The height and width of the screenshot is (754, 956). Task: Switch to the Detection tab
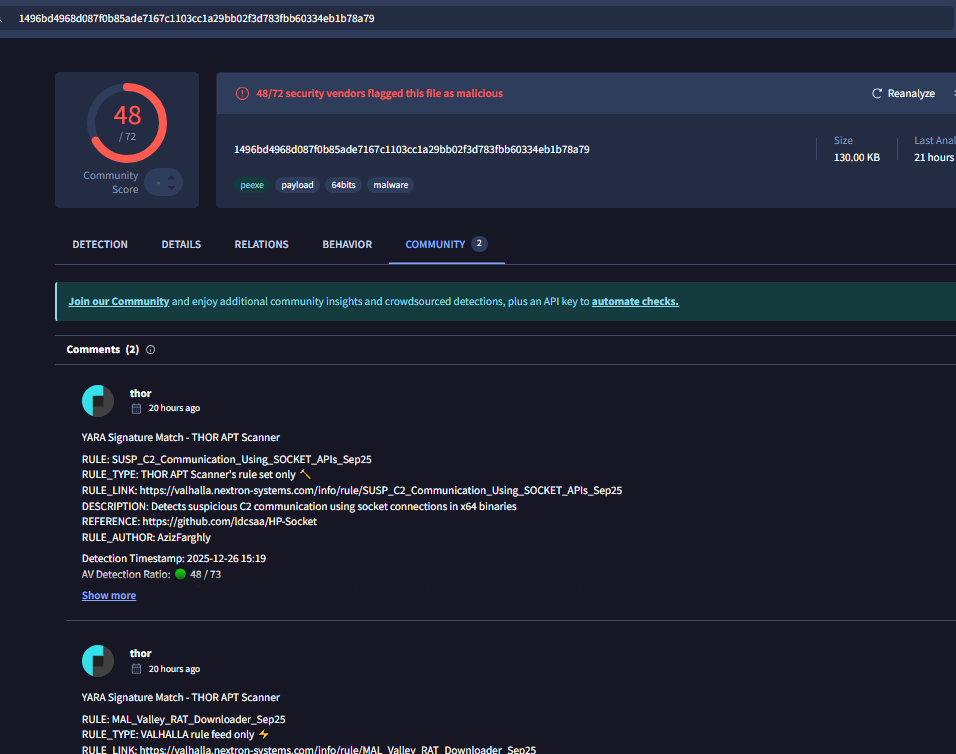tap(100, 244)
